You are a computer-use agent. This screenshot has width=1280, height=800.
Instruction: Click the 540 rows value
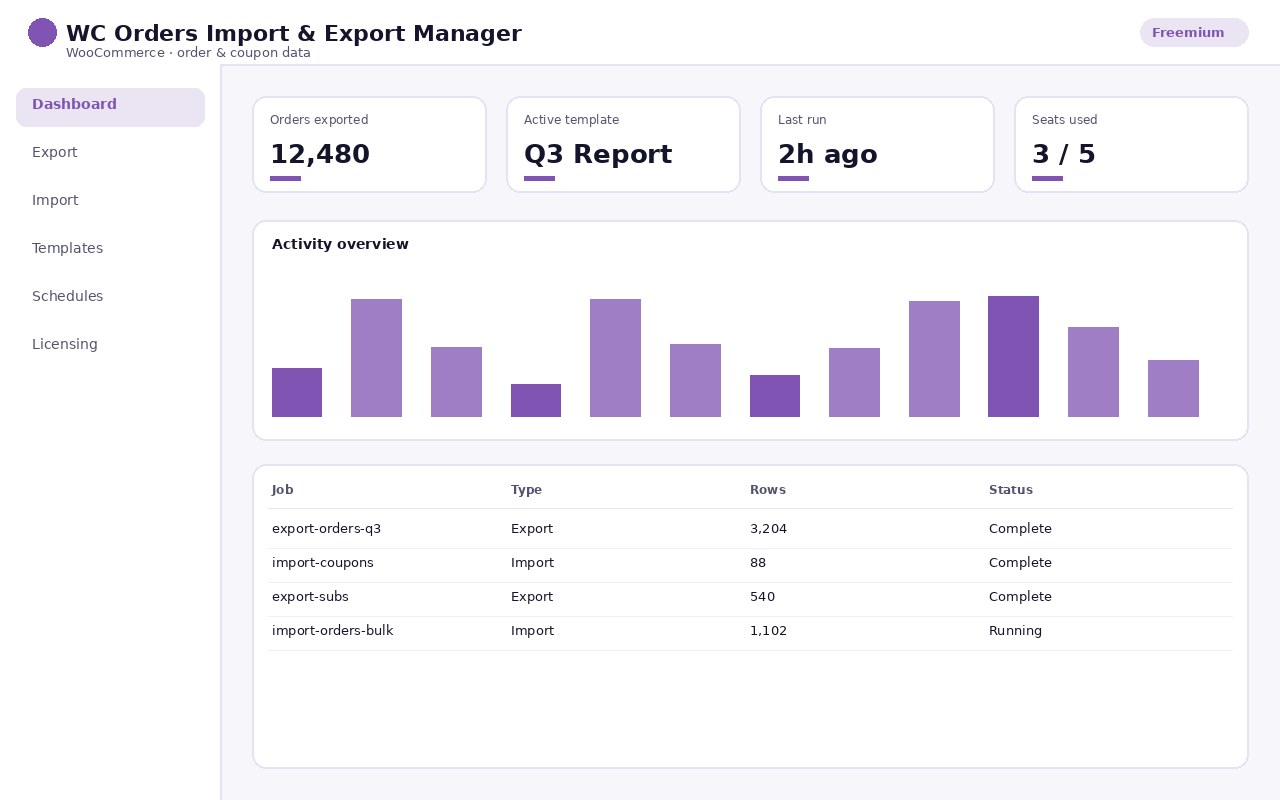pos(762,597)
